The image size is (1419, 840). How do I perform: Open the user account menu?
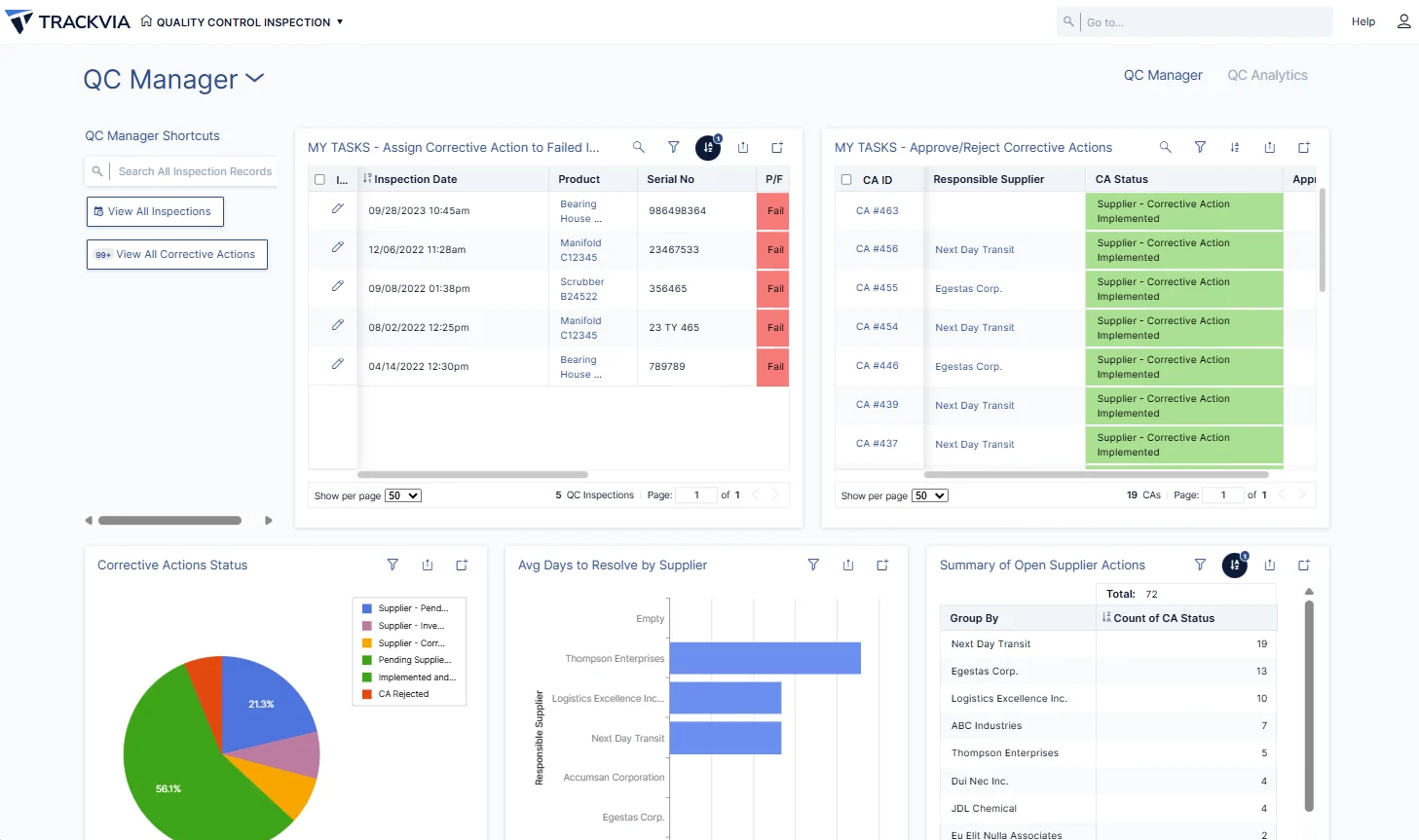[x=1403, y=21]
